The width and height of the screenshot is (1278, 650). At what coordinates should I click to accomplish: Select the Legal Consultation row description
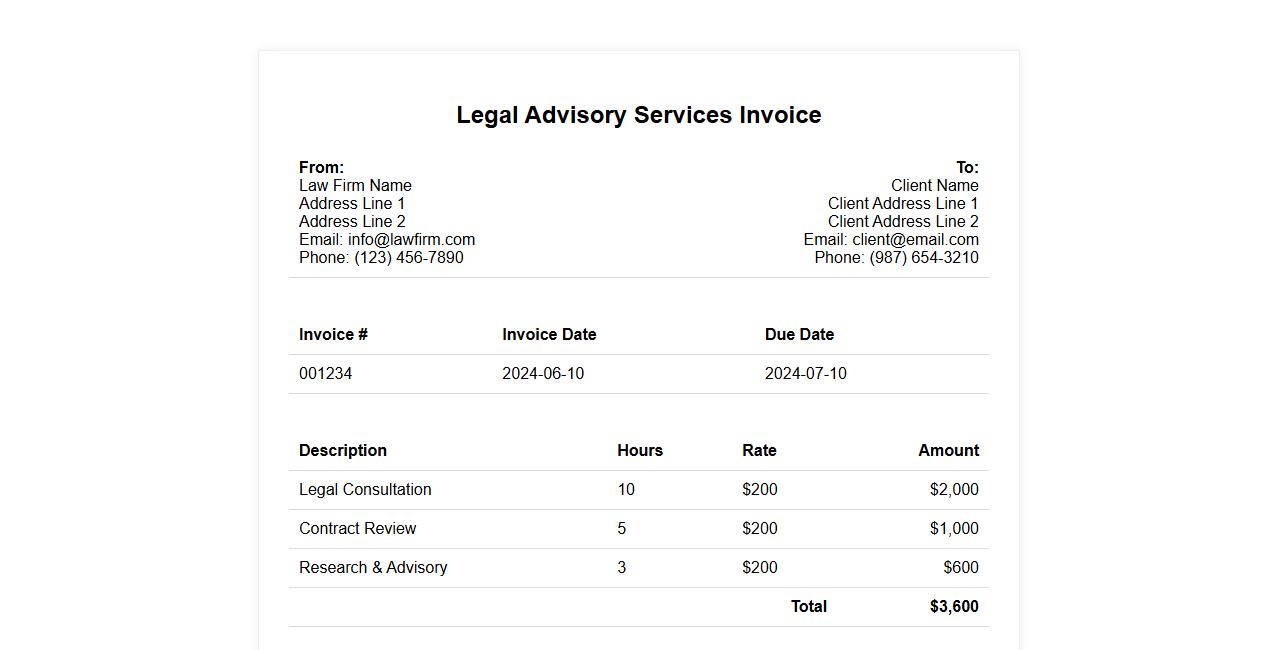point(365,490)
